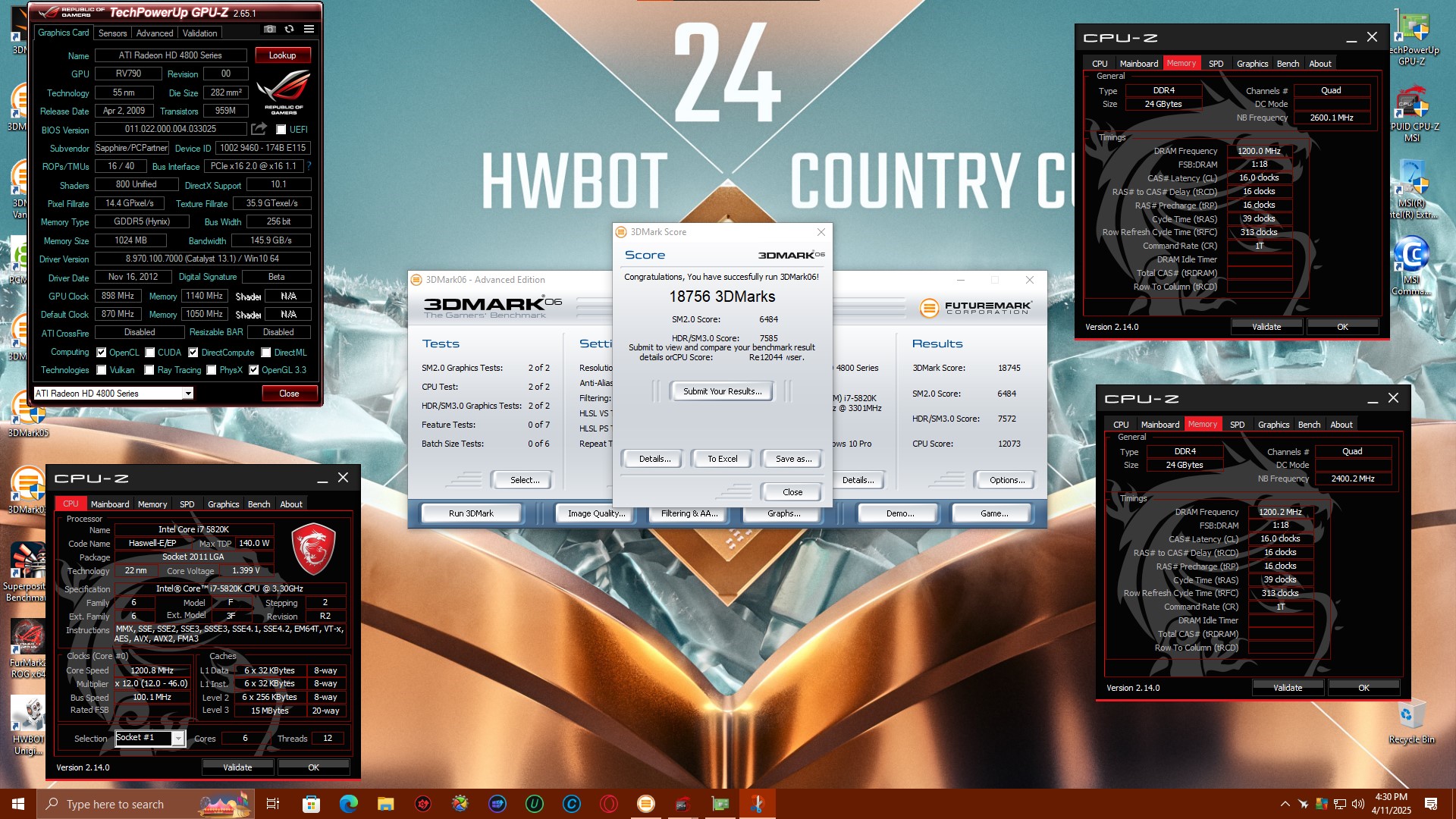Click the volume icon in system tray

(x=1357, y=804)
